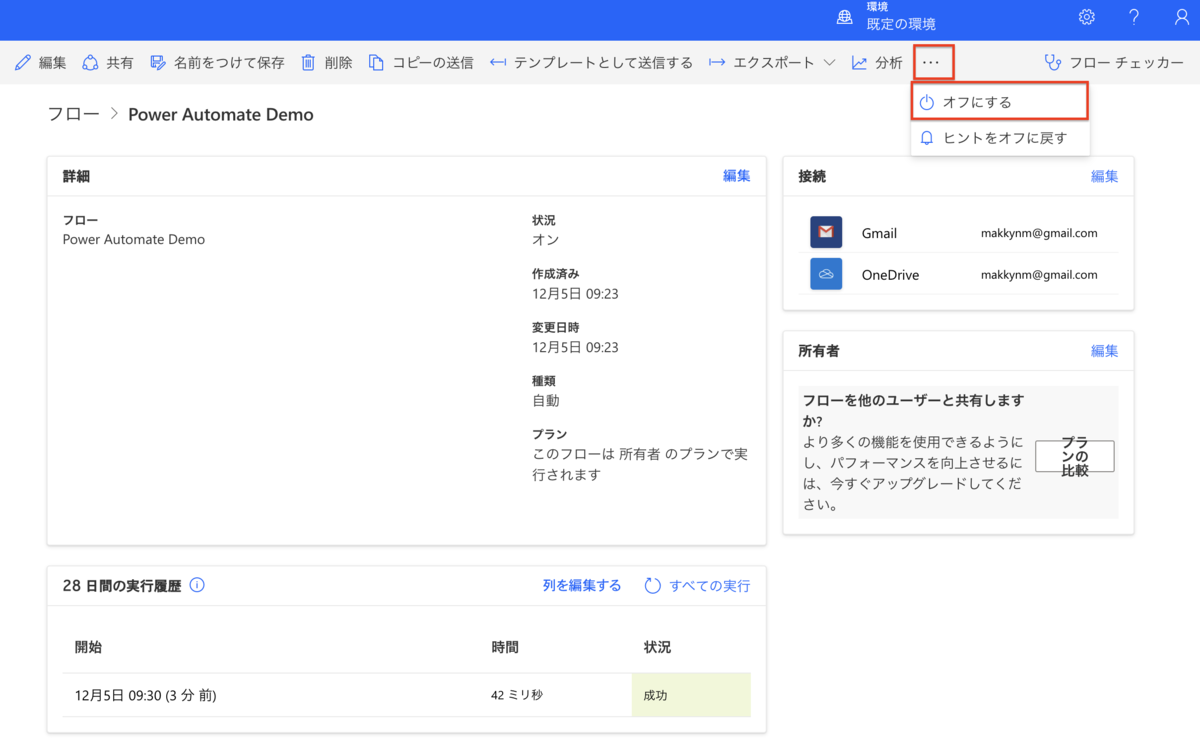Click the 成功 status cell
This screenshot has height=740, width=1200.
click(x=691, y=695)
